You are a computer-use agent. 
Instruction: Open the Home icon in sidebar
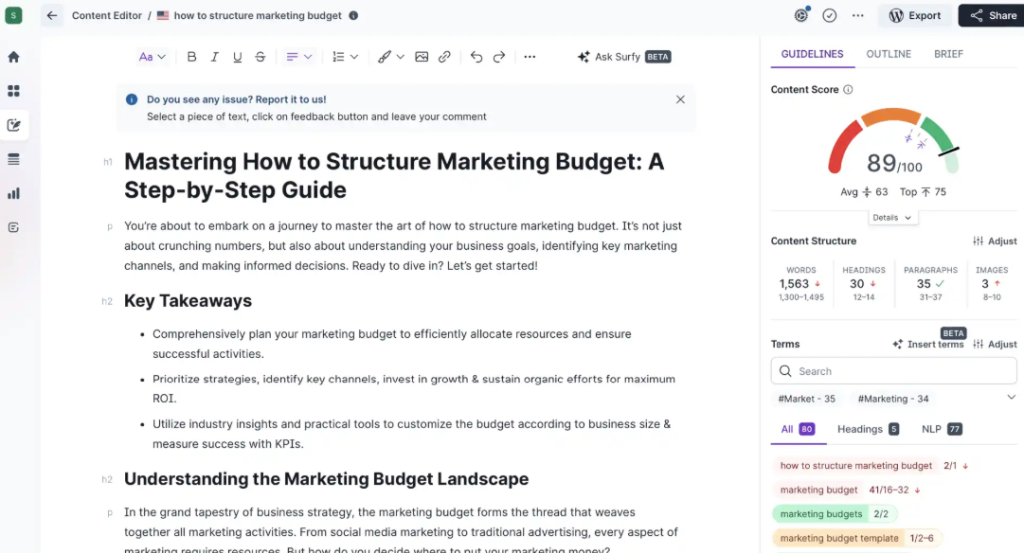coord(14,57)
